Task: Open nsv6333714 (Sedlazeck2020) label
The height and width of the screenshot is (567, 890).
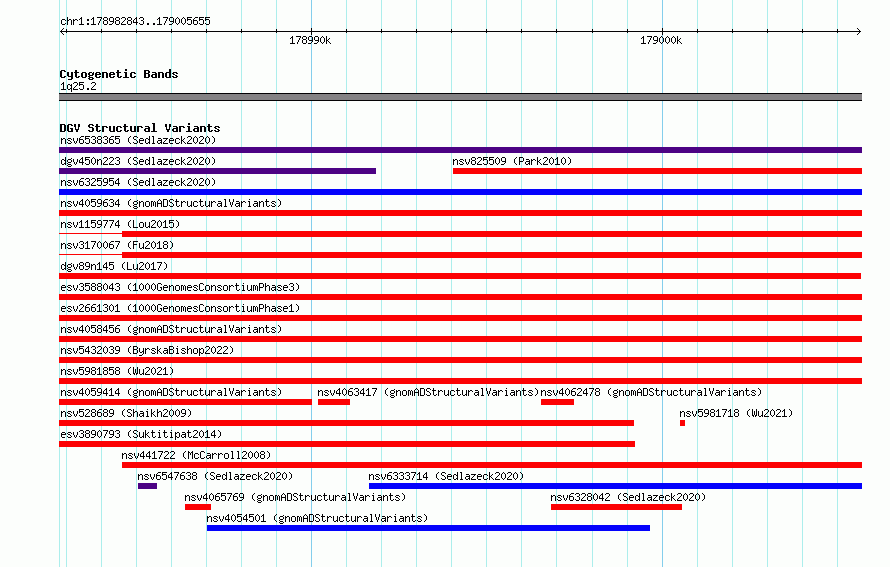Action: click(x=446, y=476)
